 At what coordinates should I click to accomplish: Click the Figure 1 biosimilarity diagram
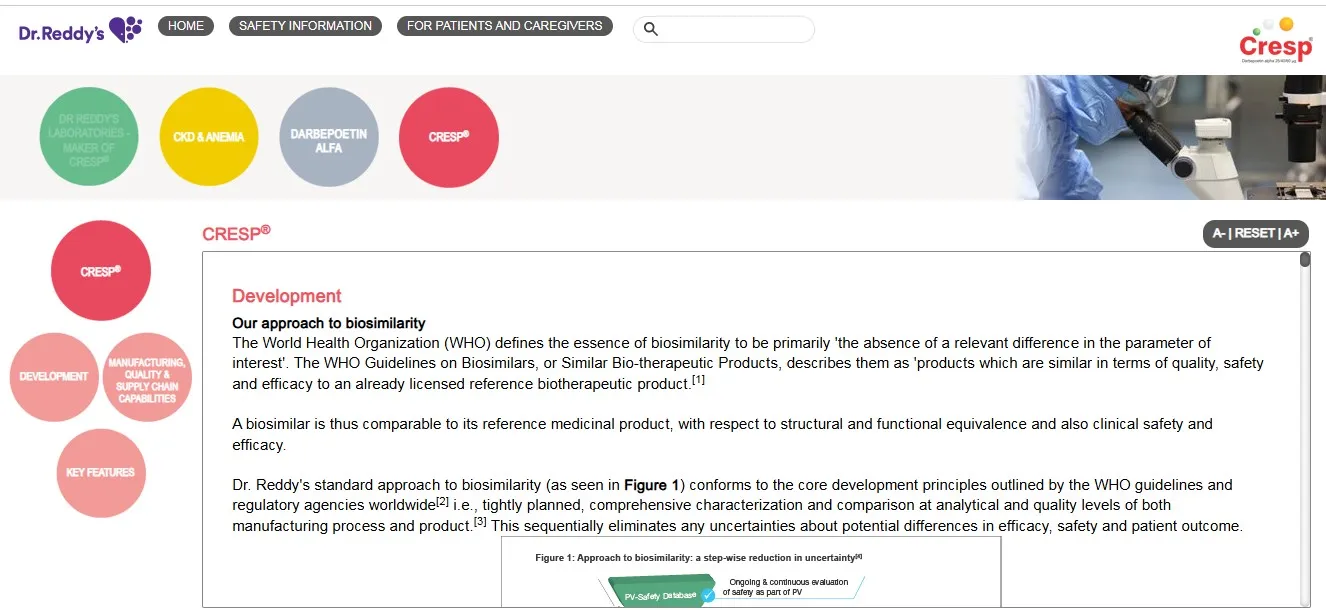coord(751,572)
